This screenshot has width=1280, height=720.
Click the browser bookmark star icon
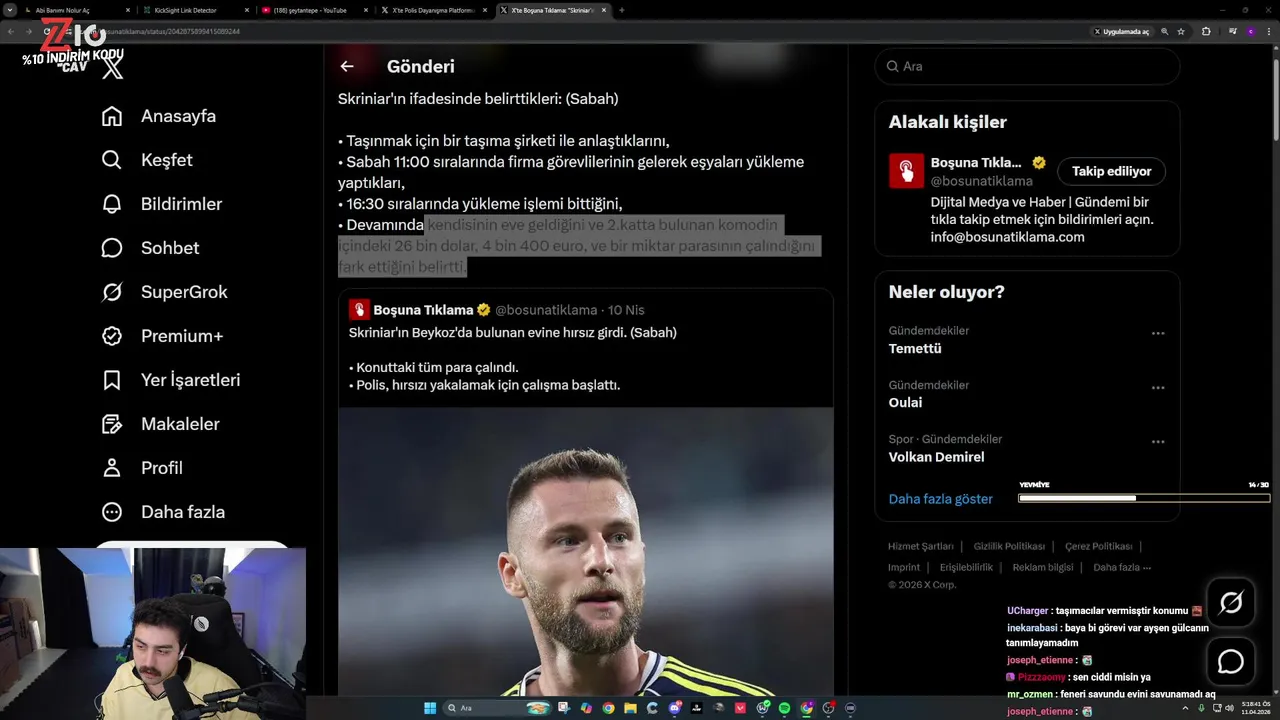(1181, 31)
